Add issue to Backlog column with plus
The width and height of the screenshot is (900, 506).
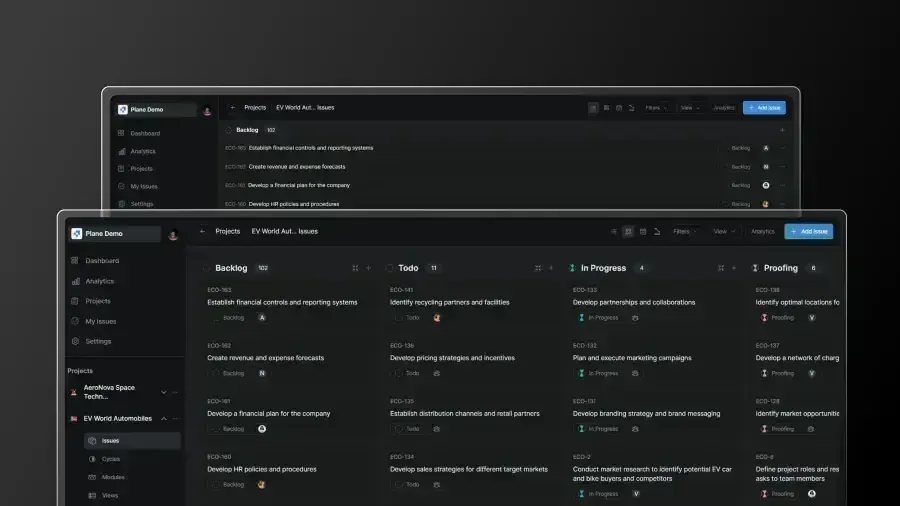pos(368,268)
